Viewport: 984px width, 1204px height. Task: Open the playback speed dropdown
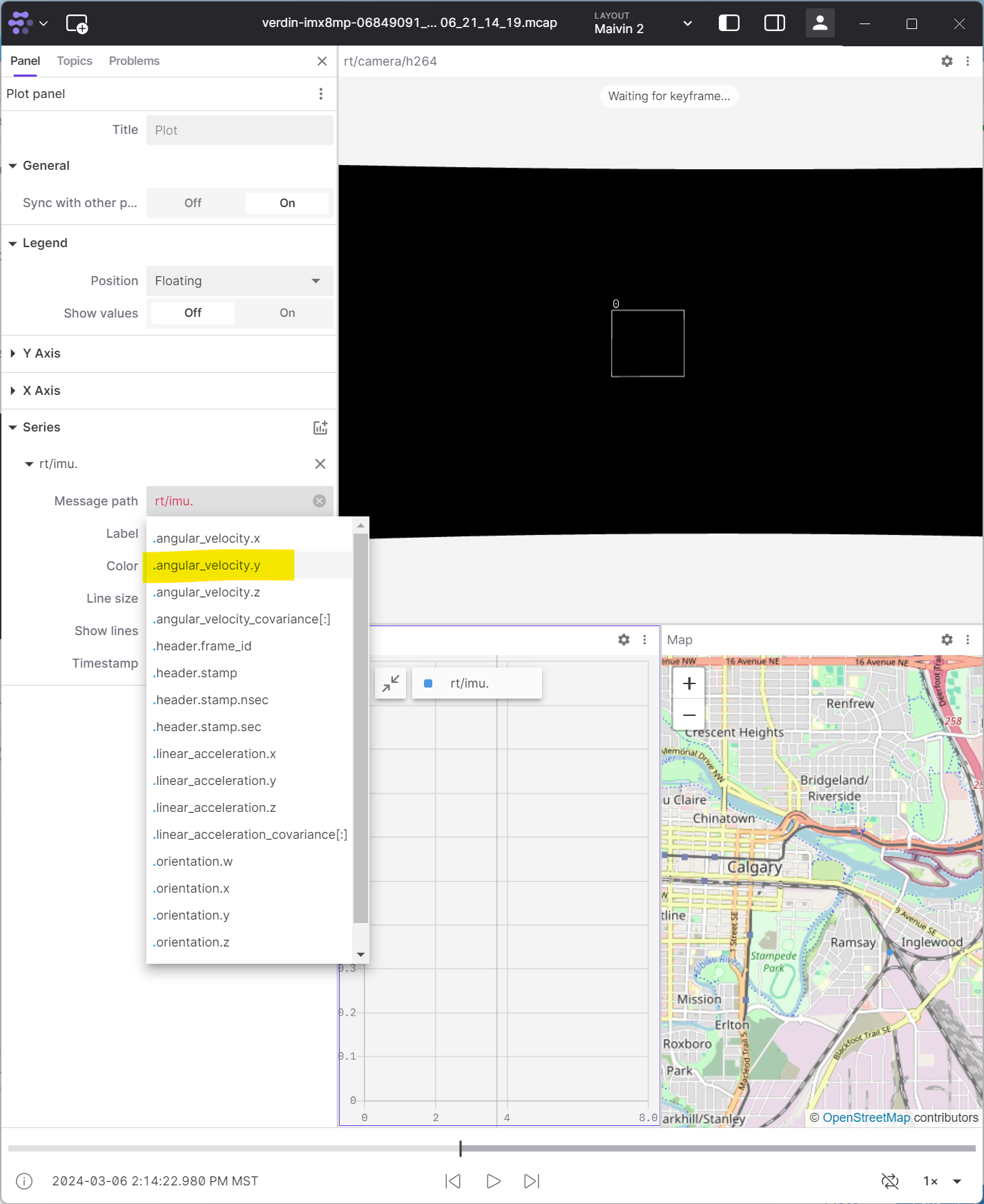(957, 1181)
